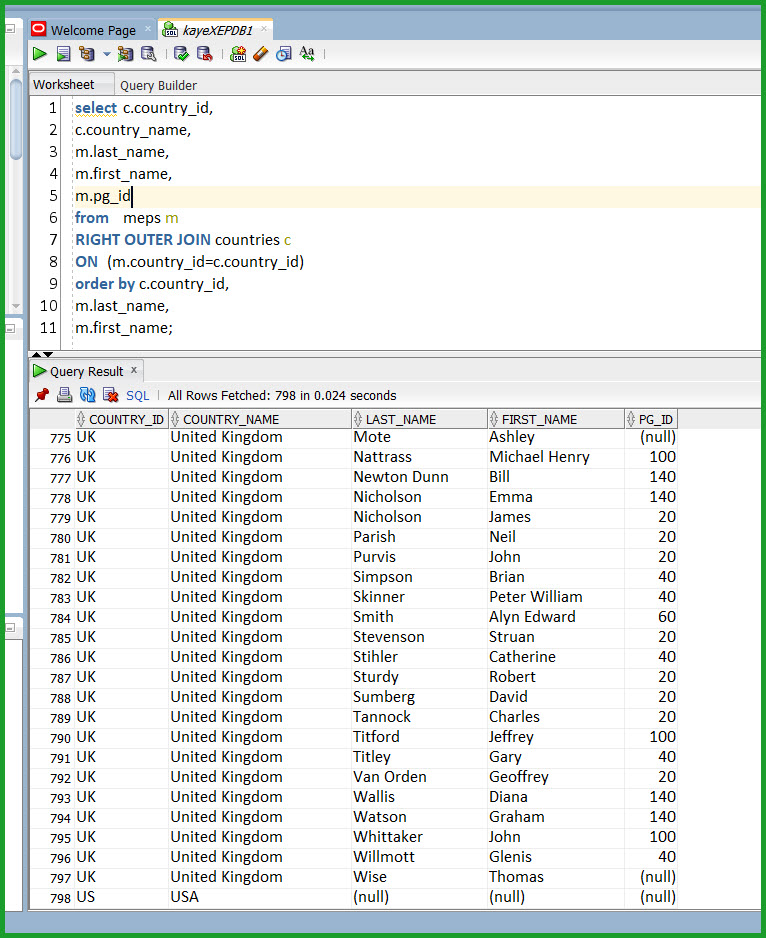766x938 pixels.
Task: Select the 'USA' country name cell
Action: 260,897
